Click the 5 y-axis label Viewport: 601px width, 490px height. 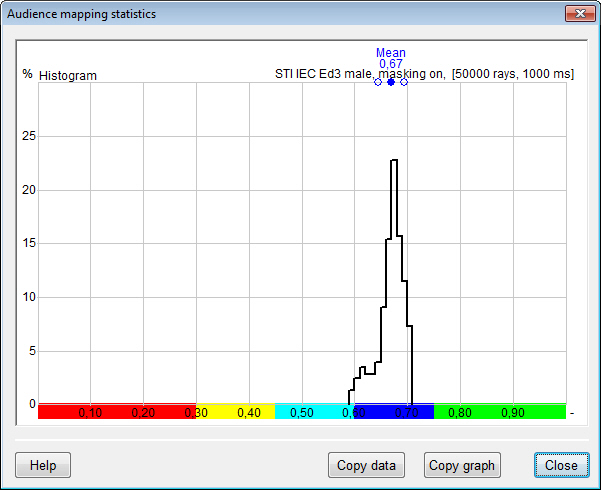[x=32, y=351]
